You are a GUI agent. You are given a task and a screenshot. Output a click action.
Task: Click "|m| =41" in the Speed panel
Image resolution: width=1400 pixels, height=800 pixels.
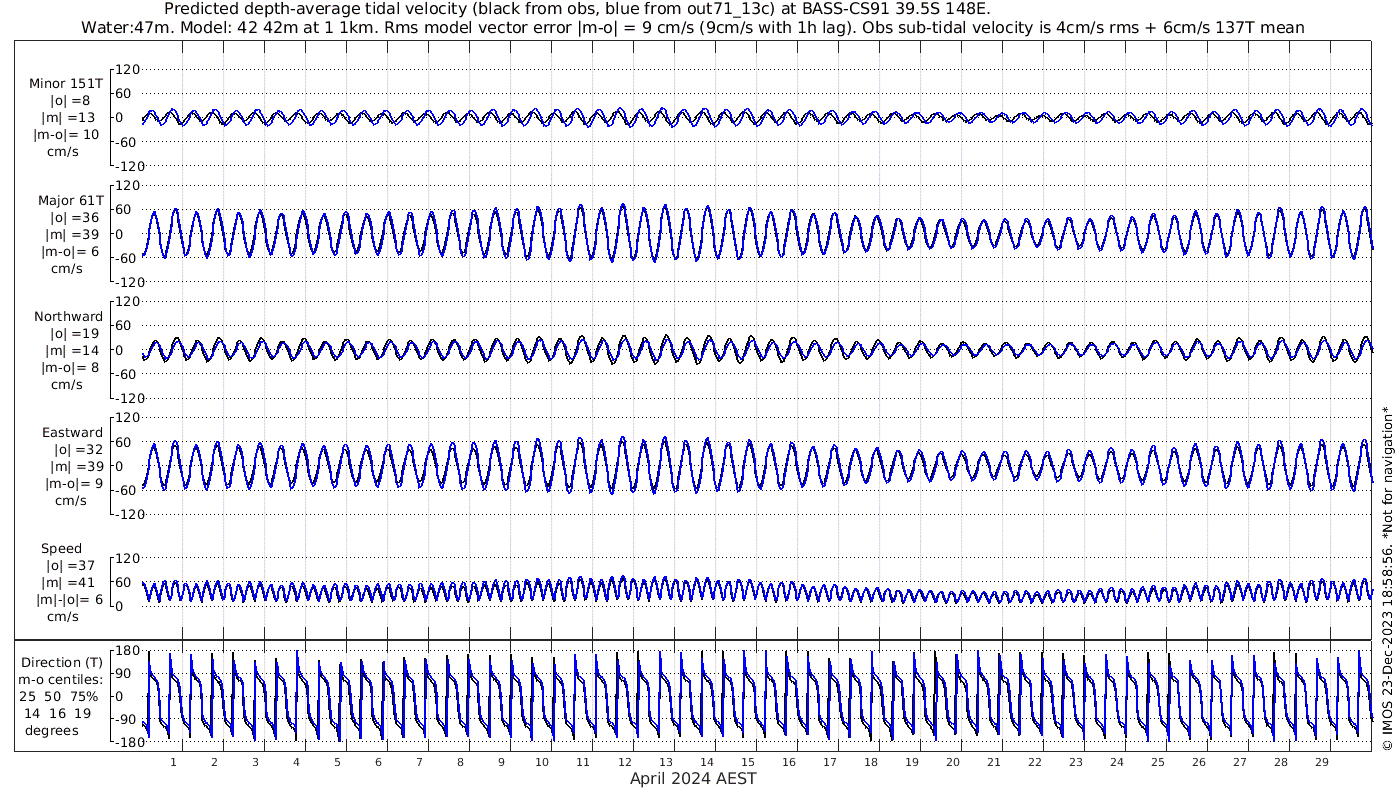pyautogui.click(x=70, y=583)
